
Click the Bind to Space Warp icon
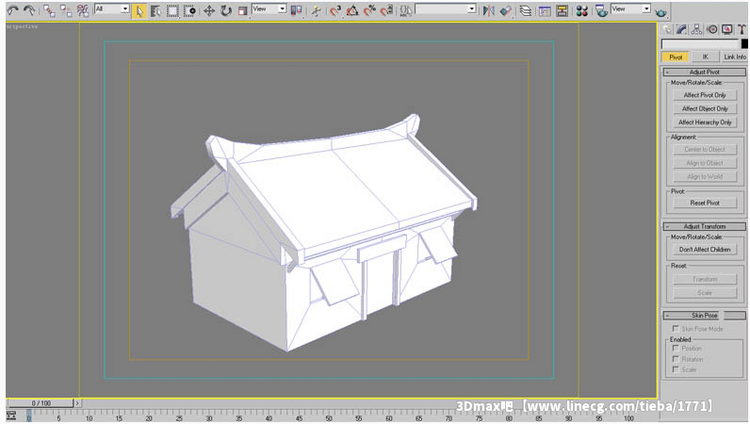(83, 10)
